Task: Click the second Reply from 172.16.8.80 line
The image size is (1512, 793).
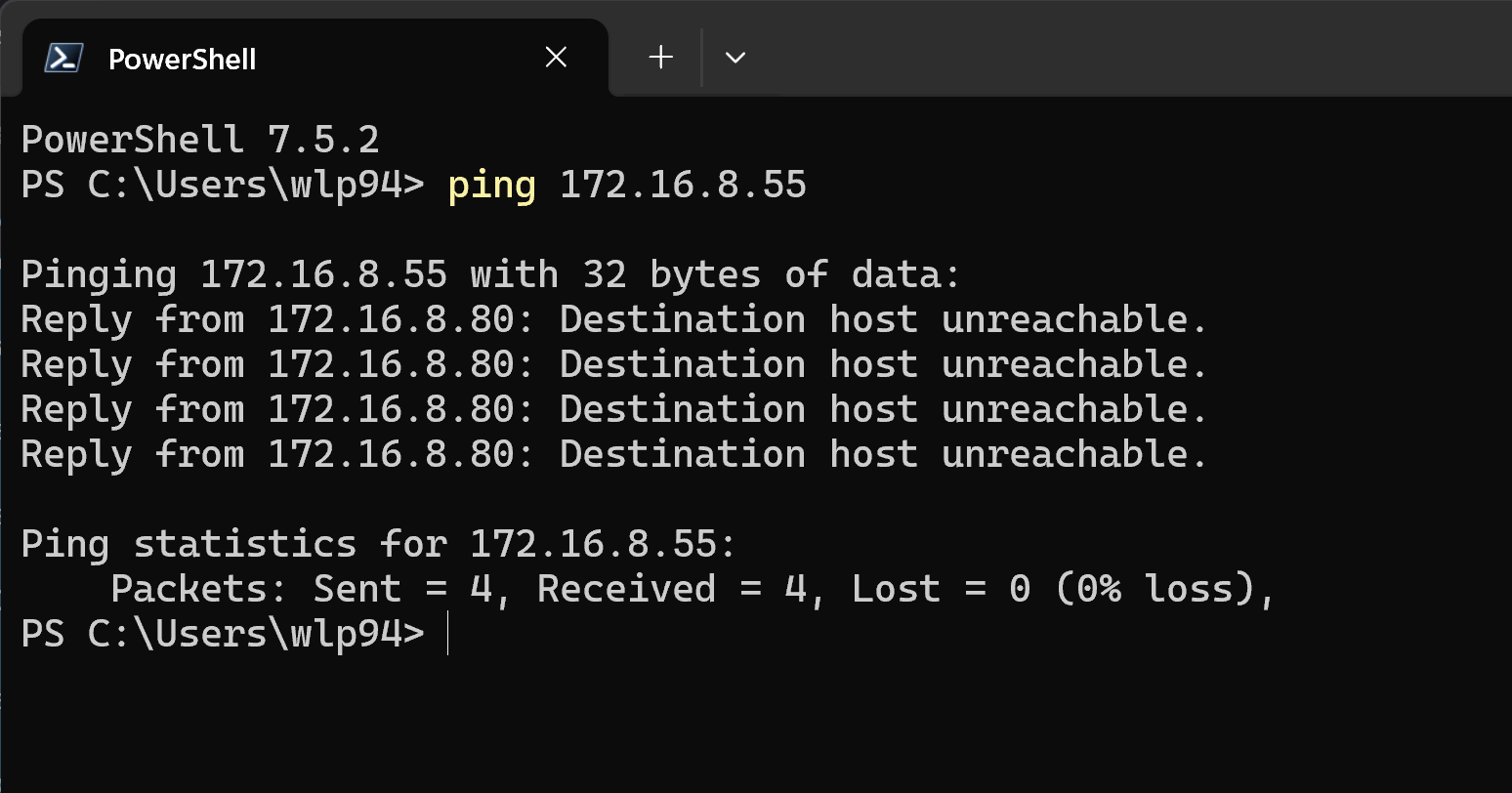Action: coord(614,364)
